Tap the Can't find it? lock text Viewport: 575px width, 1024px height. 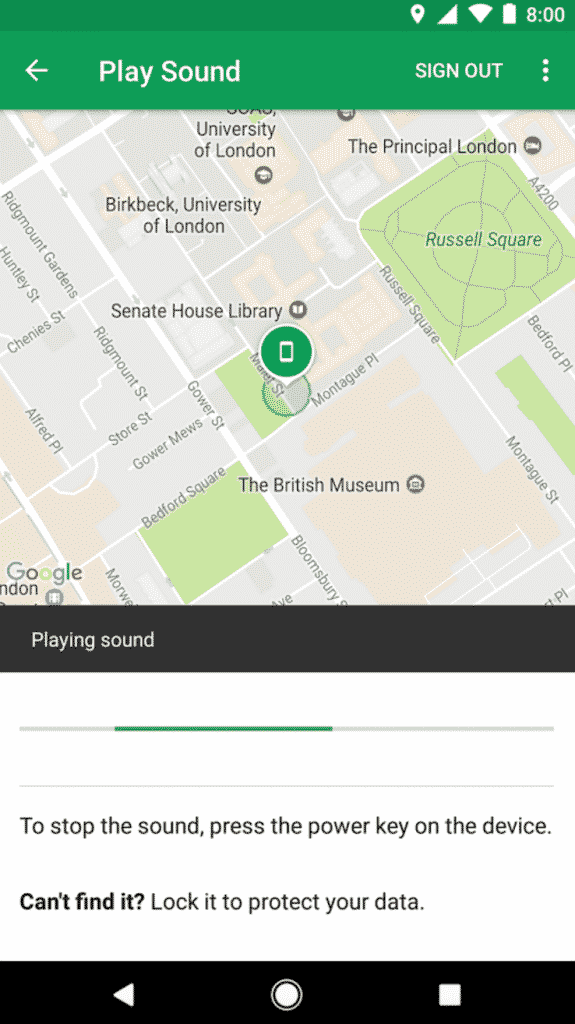(222, 902)
